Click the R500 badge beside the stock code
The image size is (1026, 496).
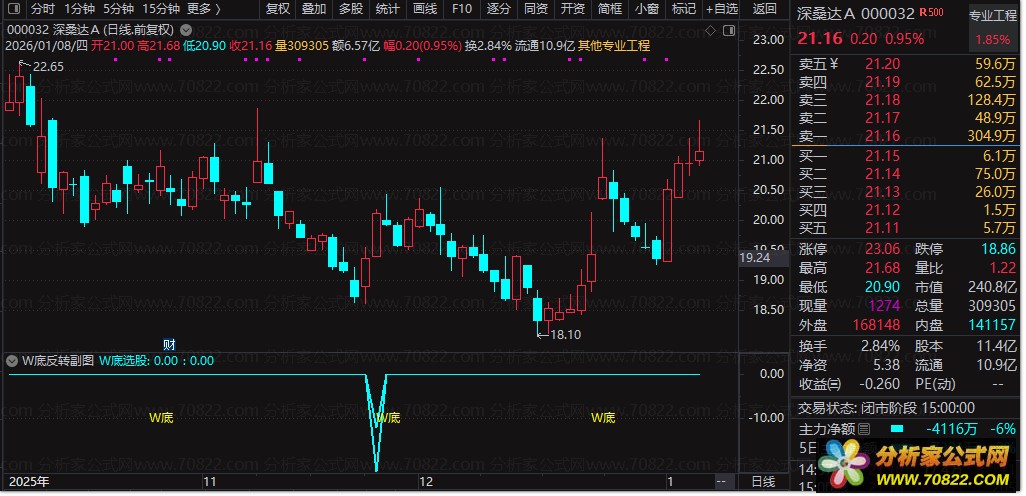(x=931, y=12)
